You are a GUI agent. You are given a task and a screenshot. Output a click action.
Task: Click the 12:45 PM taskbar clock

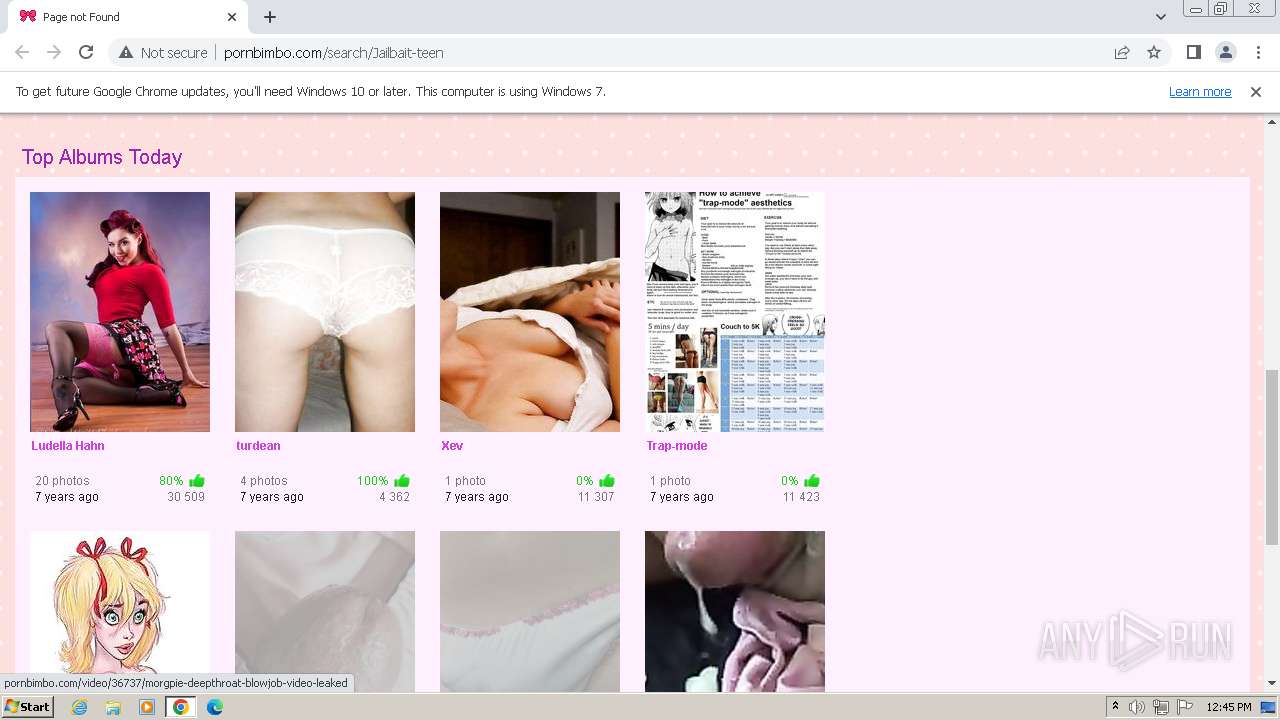point(1229,707)
